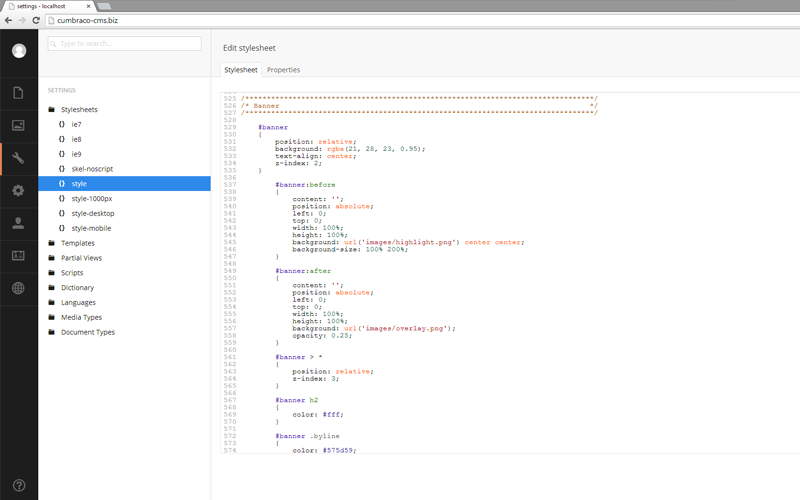800x500 pixels.
Task: Open the Media Types tree node
Action: (x=81, y=317)
